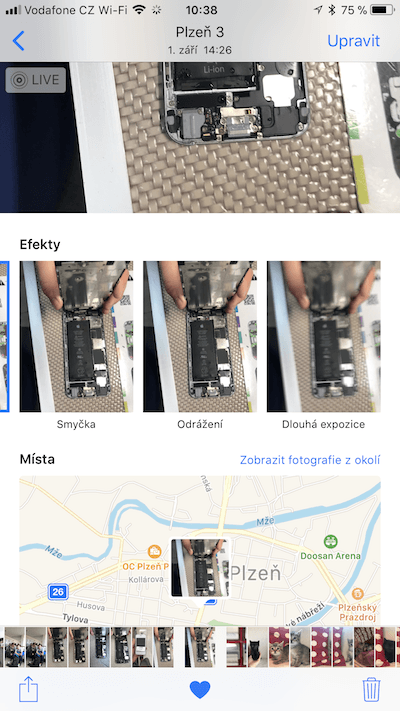Tap the photo pin on the map
This screenshot has width=400, height=711.
tap(200, 568)
